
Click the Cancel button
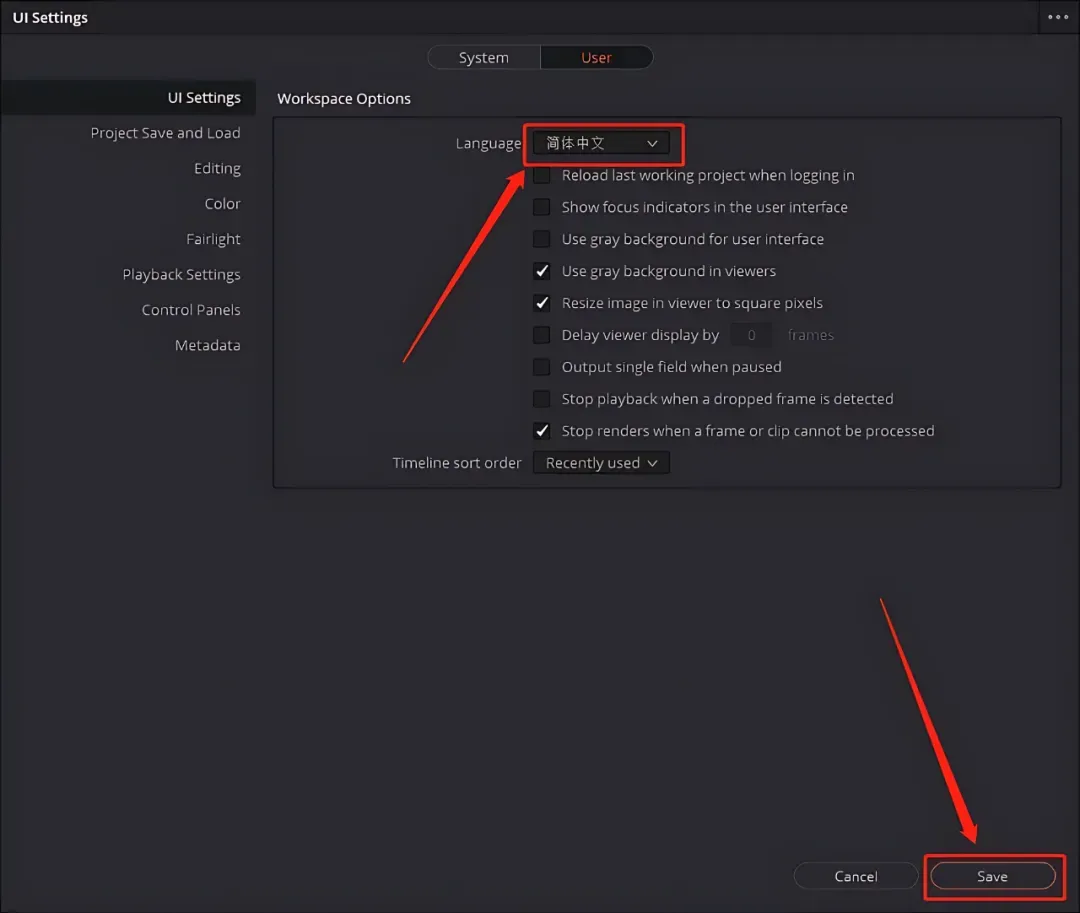click(x=856, y=876)
